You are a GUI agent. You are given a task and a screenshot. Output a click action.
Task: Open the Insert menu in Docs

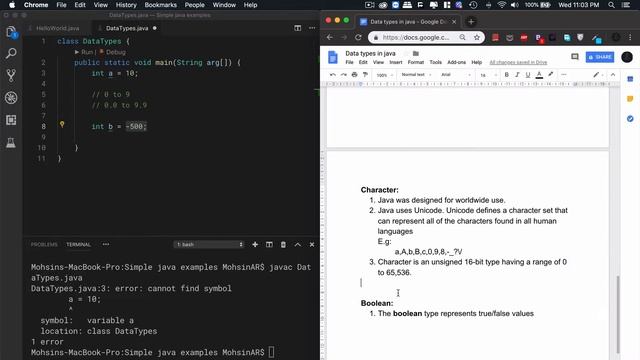(x=396, y=62)
